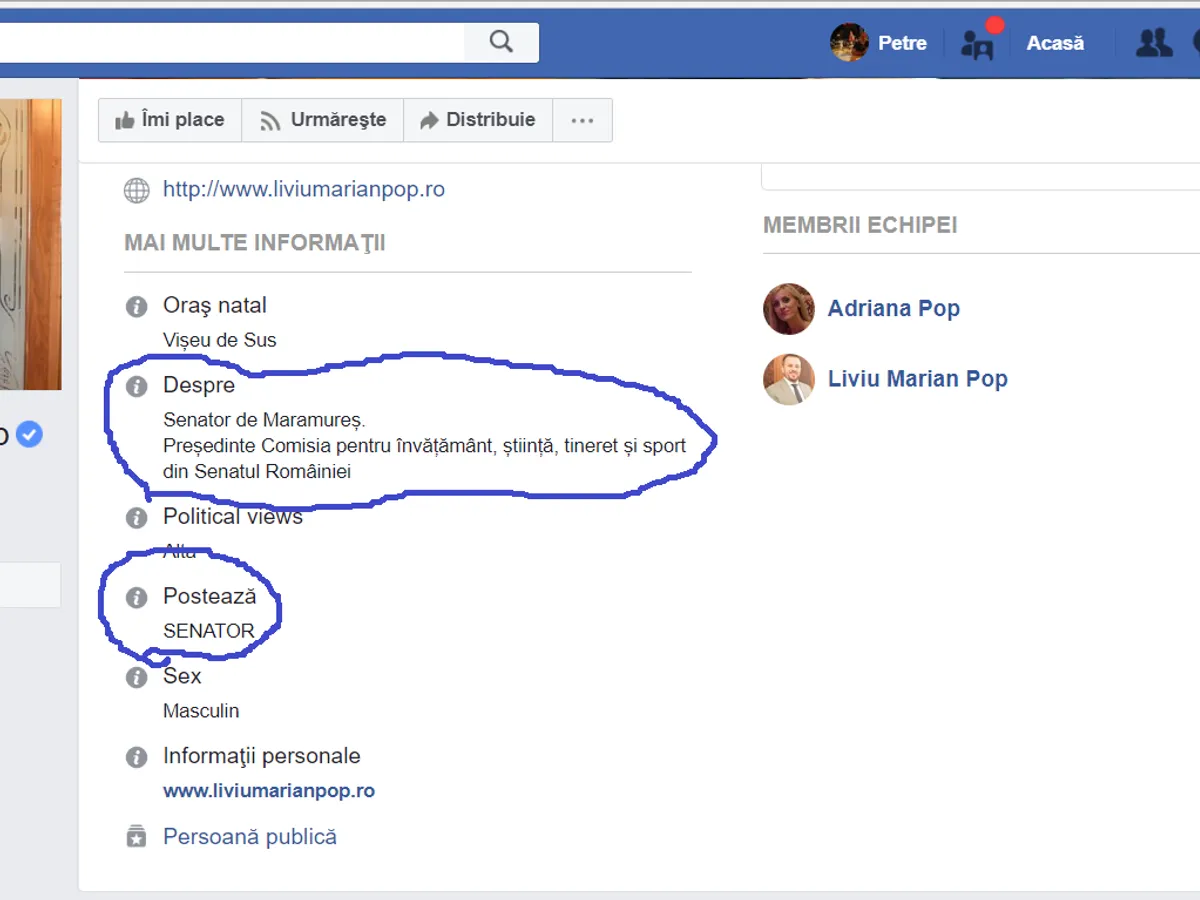
Task: Open the three-dots more options menu
Action: point(582,120)
